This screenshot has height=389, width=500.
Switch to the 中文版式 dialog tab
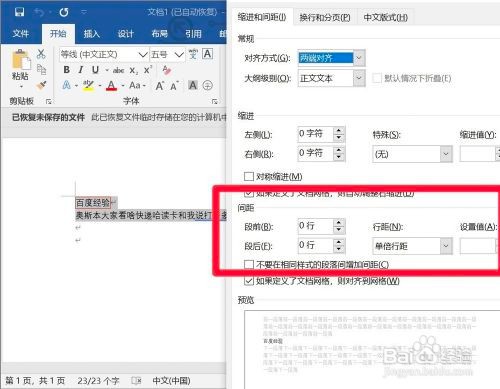[385, 17]
